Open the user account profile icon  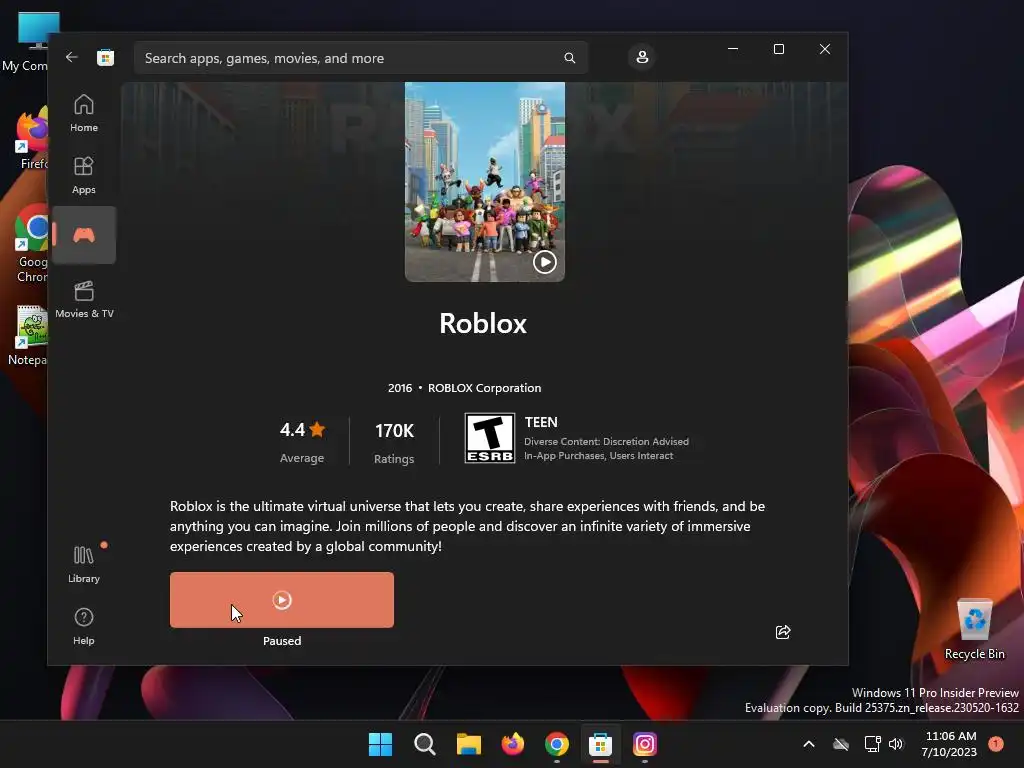pos(642,57)
